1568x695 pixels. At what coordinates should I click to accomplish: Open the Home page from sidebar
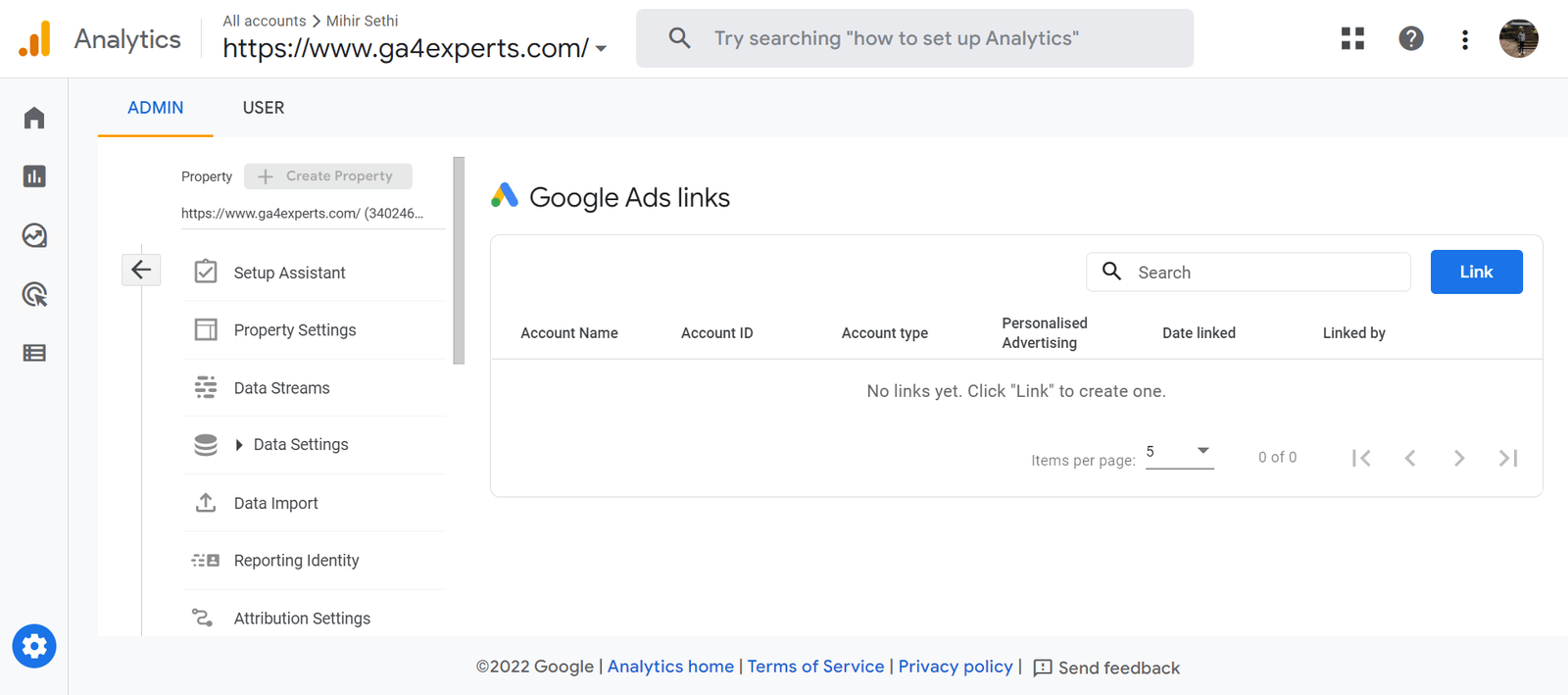33,117
